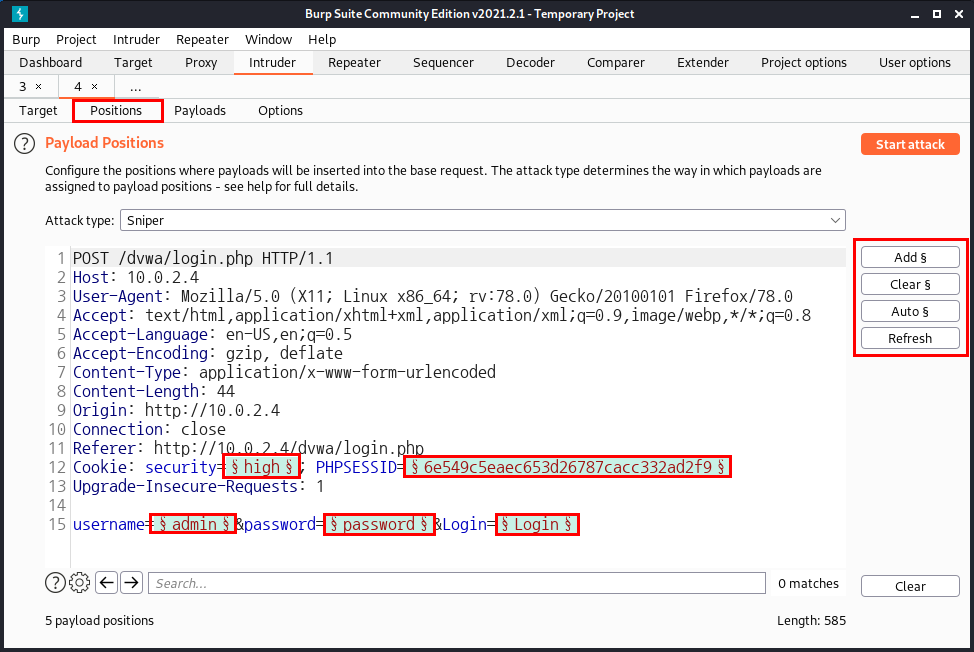Click the Clear § button
This screenshot has width=974, height=652.
[910, 284]
